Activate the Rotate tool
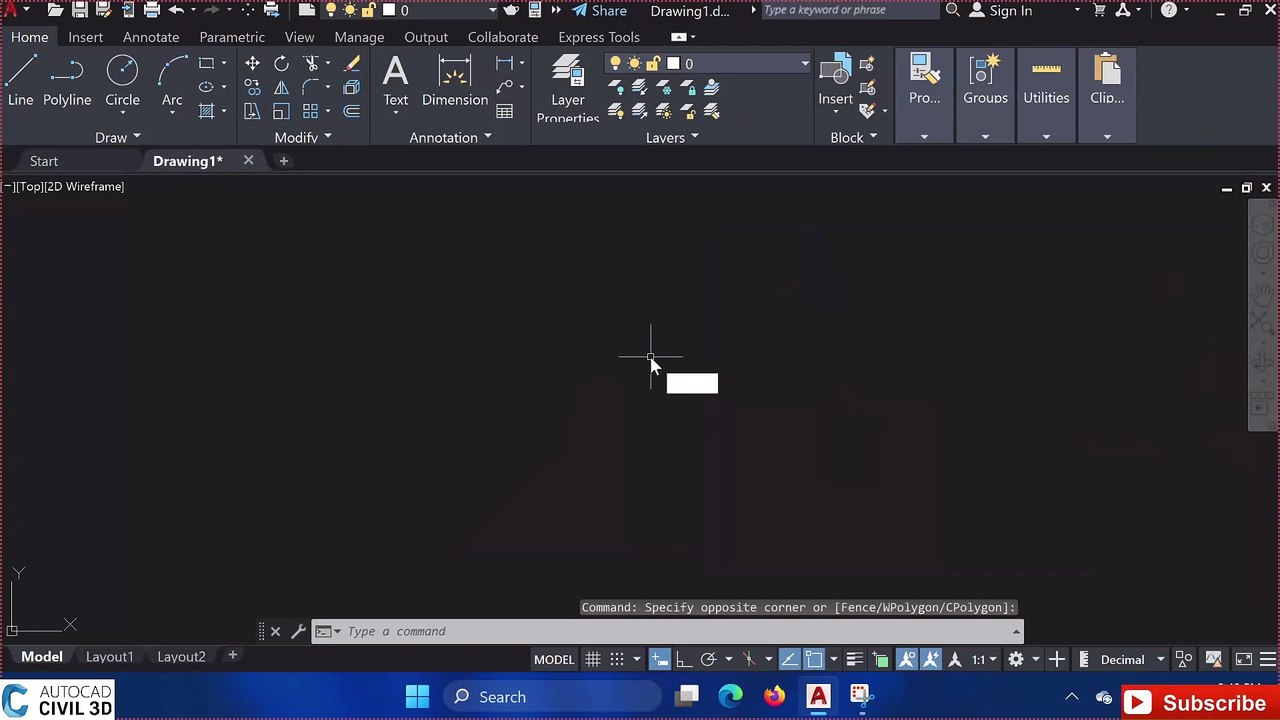This screenshot has height=720, width=1280. pos(281,63)
